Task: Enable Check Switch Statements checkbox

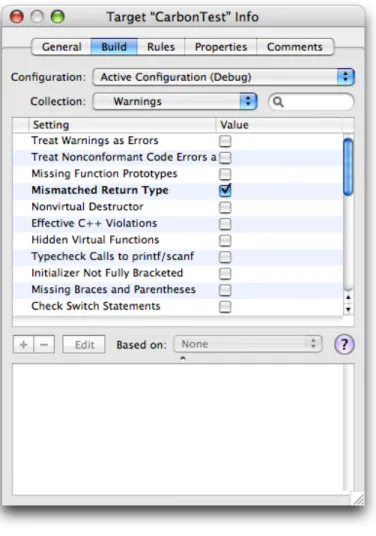Action: pos(225,306)
